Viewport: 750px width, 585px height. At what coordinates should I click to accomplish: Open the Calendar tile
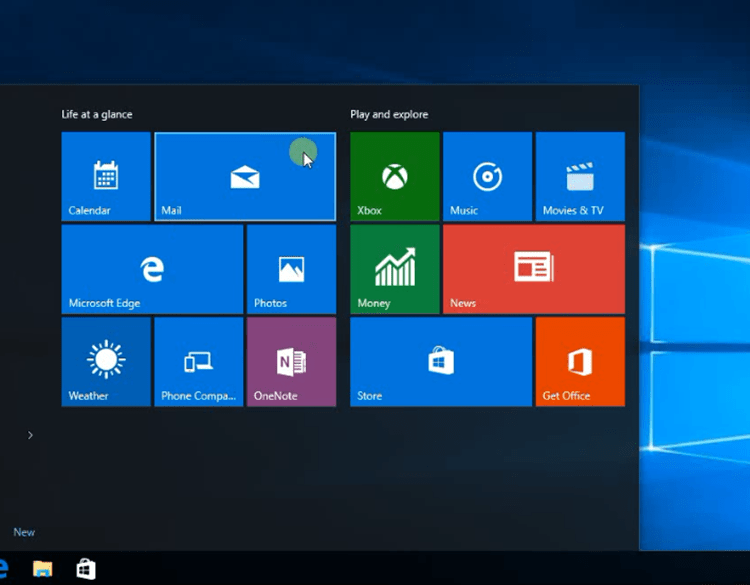pos(106,177)
